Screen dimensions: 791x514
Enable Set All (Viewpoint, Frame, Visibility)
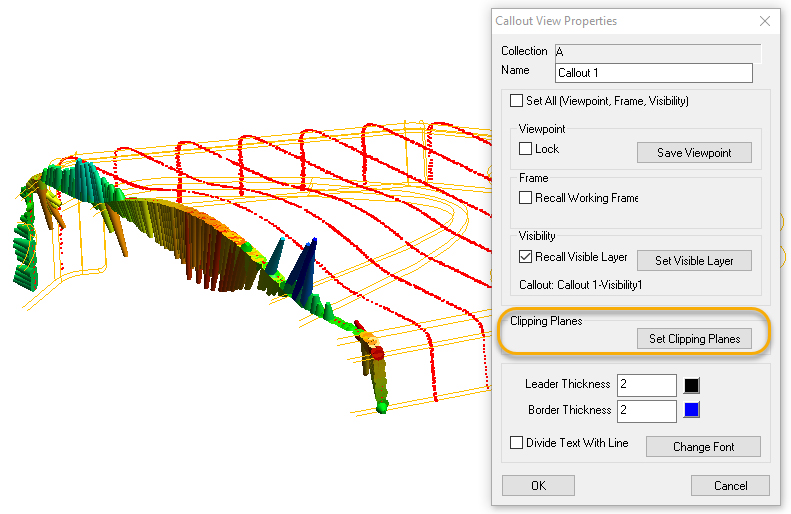[x=516, y=100]
